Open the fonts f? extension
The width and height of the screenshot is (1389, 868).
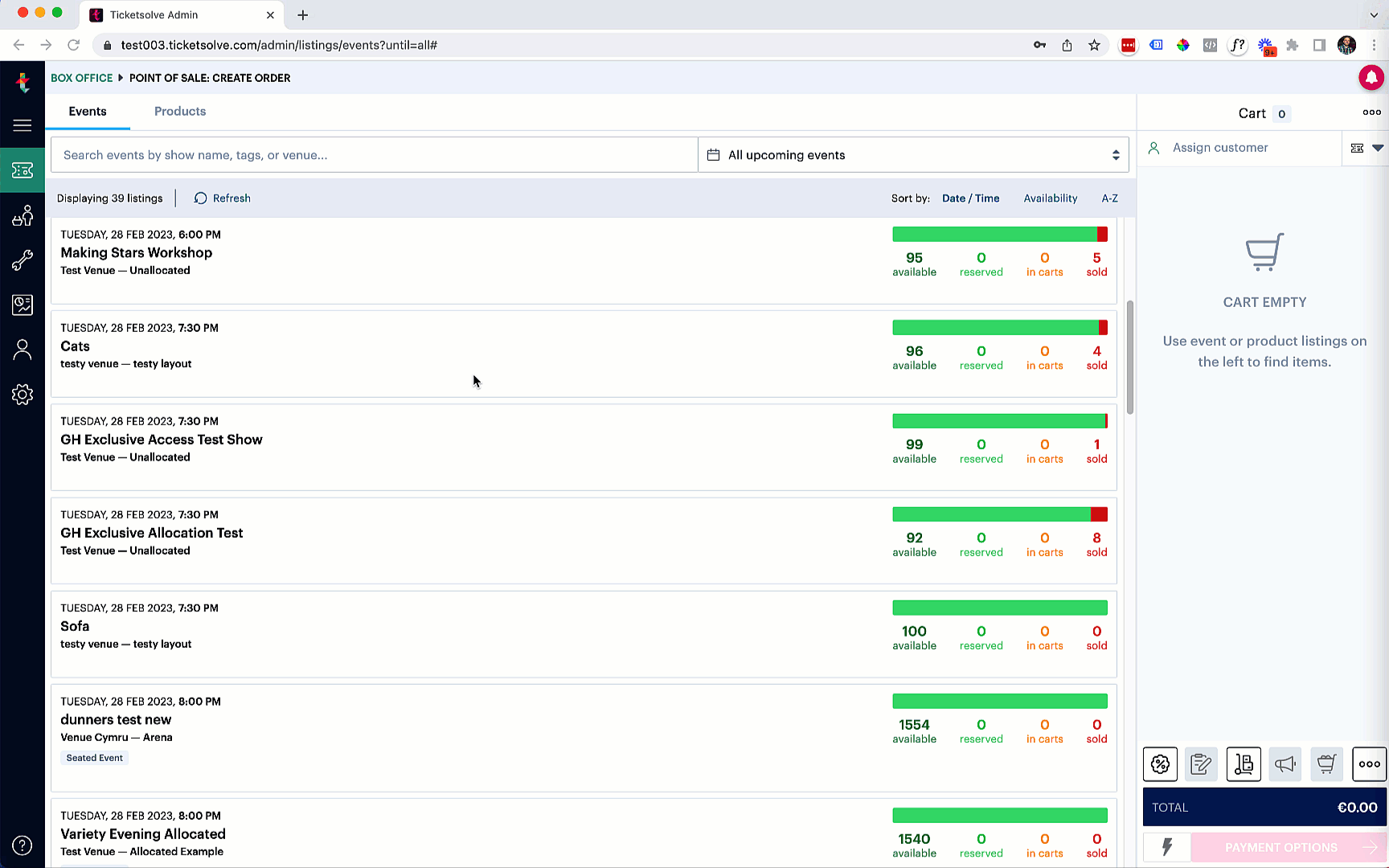(x=1238, y=45)
